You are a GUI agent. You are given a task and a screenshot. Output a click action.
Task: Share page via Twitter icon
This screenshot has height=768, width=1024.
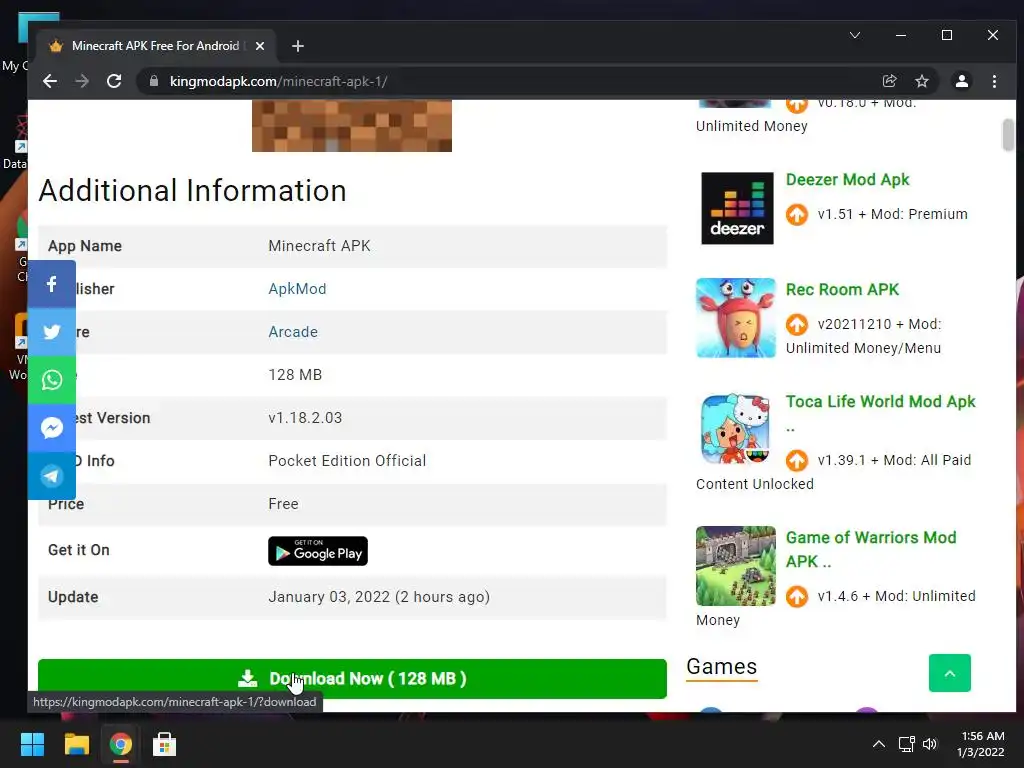[x=52, y=332]
